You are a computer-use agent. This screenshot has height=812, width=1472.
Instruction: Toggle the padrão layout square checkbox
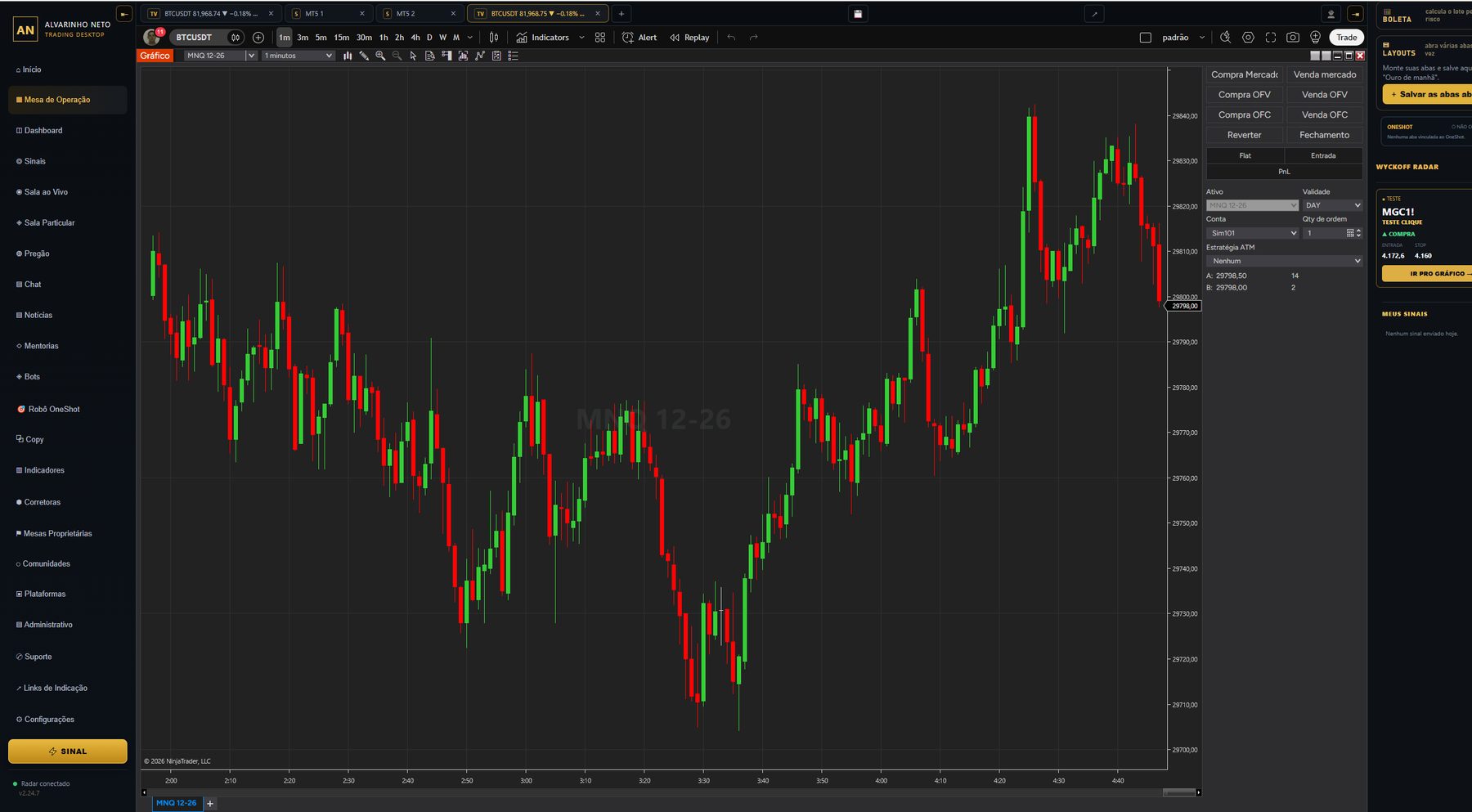pyautogui.click(x=1145, y=38)
